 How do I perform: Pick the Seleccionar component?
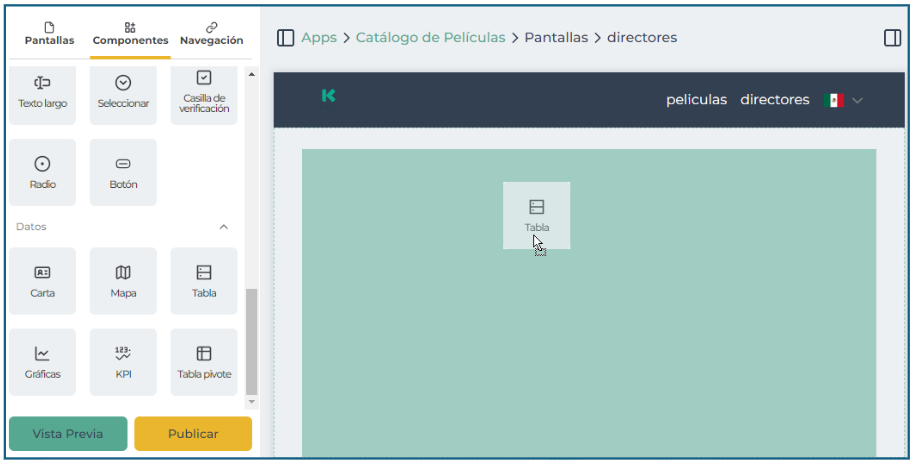point(123,91)
